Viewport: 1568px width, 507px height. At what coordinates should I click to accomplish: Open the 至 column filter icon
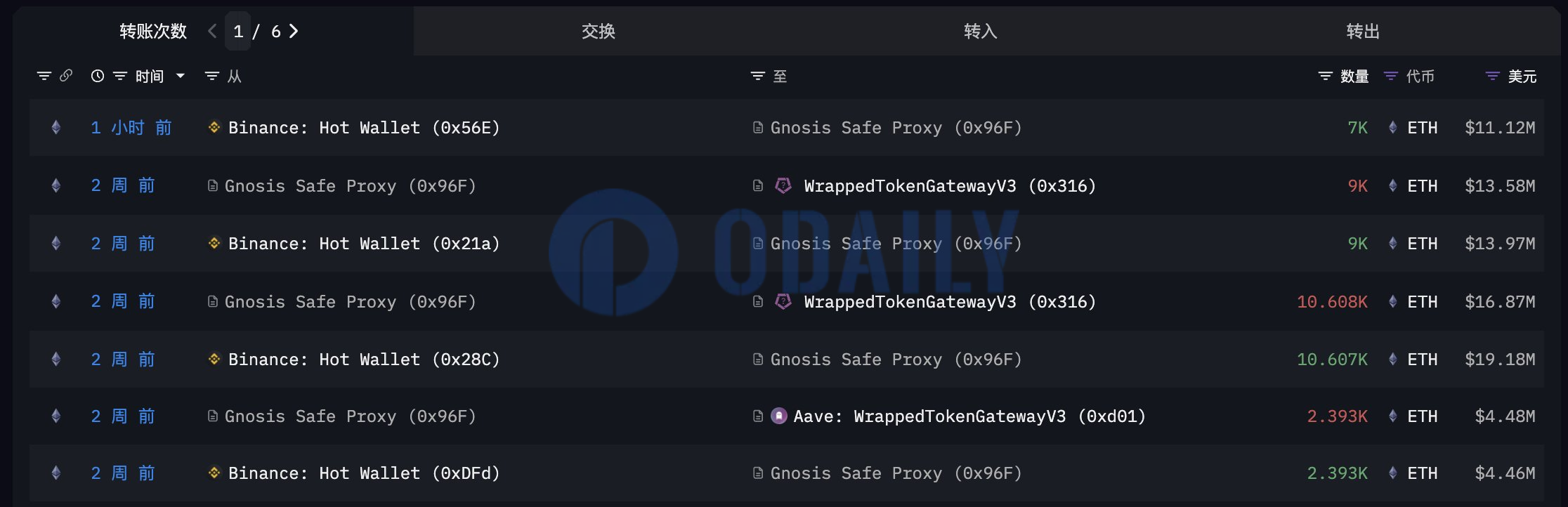(757, 76)
